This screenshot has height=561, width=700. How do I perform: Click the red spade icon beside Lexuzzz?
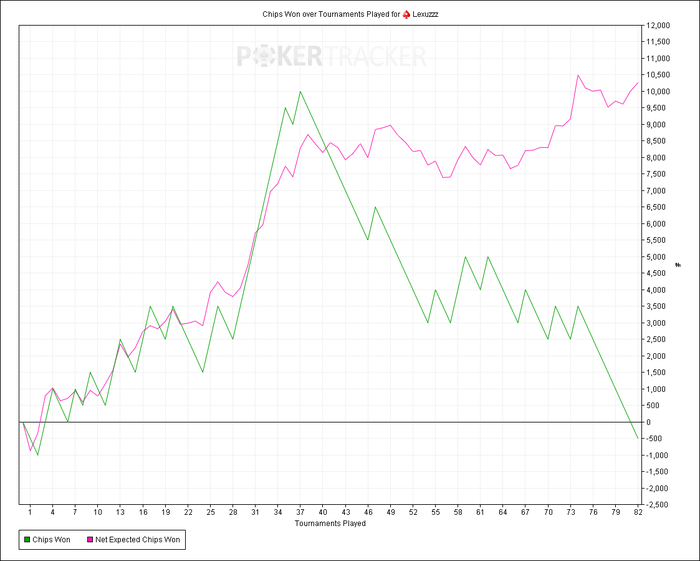(406, 14)
